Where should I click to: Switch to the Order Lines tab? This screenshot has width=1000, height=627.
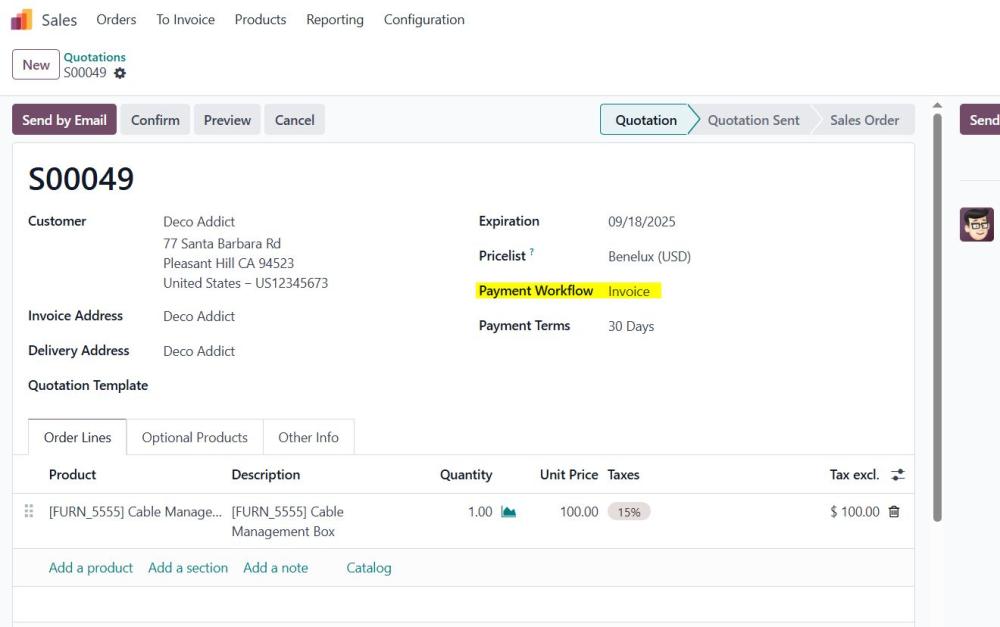point(78,438)
